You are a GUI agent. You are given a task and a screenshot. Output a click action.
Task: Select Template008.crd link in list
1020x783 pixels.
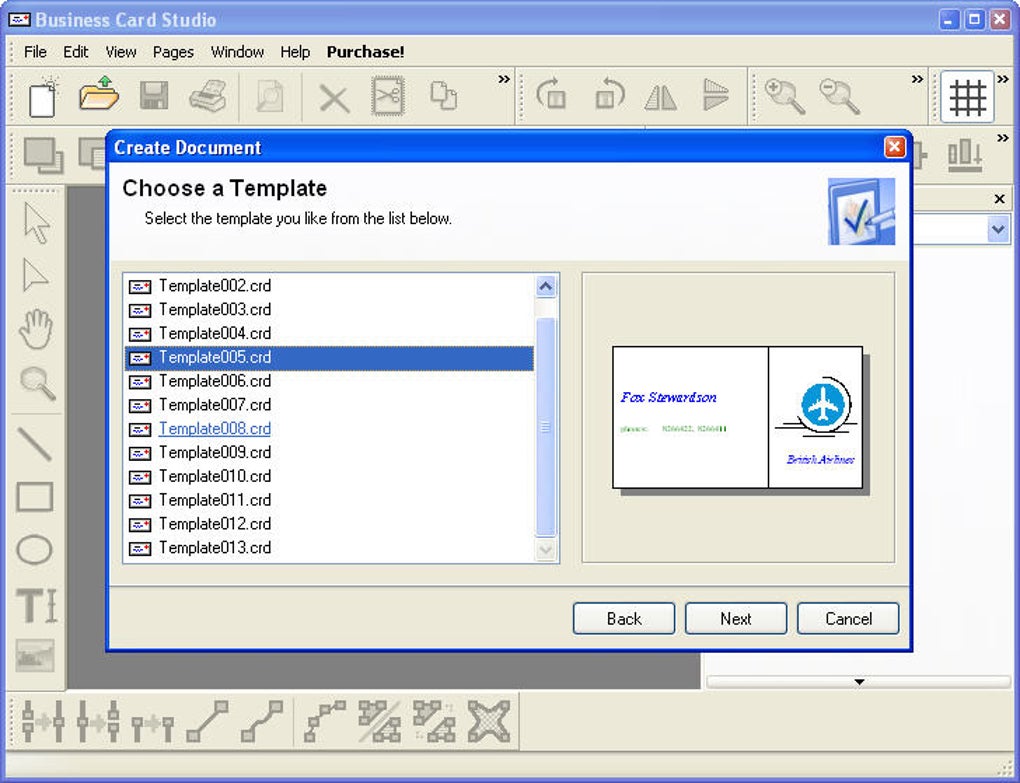click(x=215, y=429)
